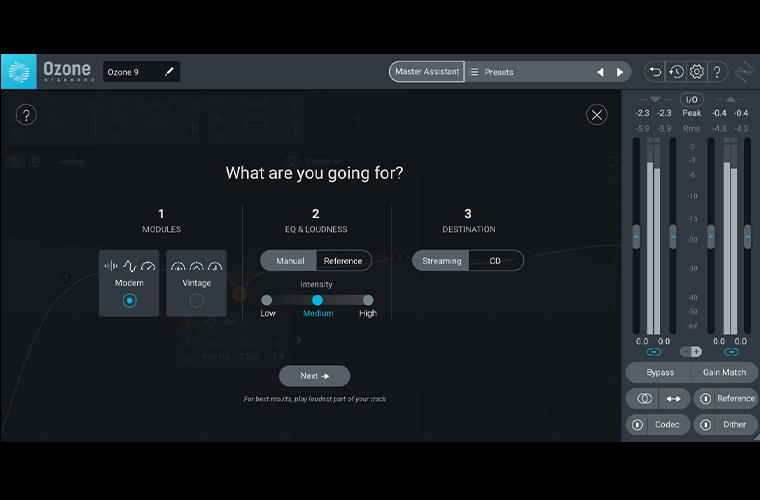The height and width of the screenshot is (500, 760).
Task: Toggle the mono sum circles icon
Action: 644,398
